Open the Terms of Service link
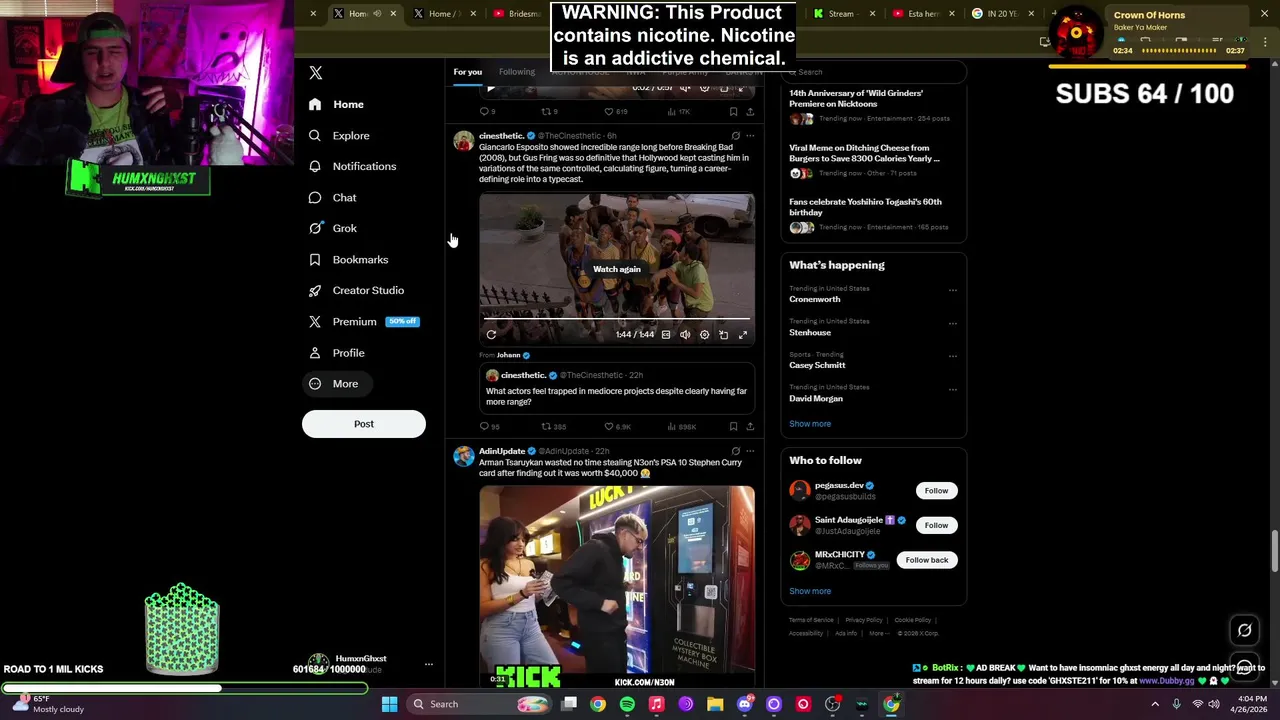The height and width of the screenshot is (720, 1280). pyautogui.click(x=811, y=620)
